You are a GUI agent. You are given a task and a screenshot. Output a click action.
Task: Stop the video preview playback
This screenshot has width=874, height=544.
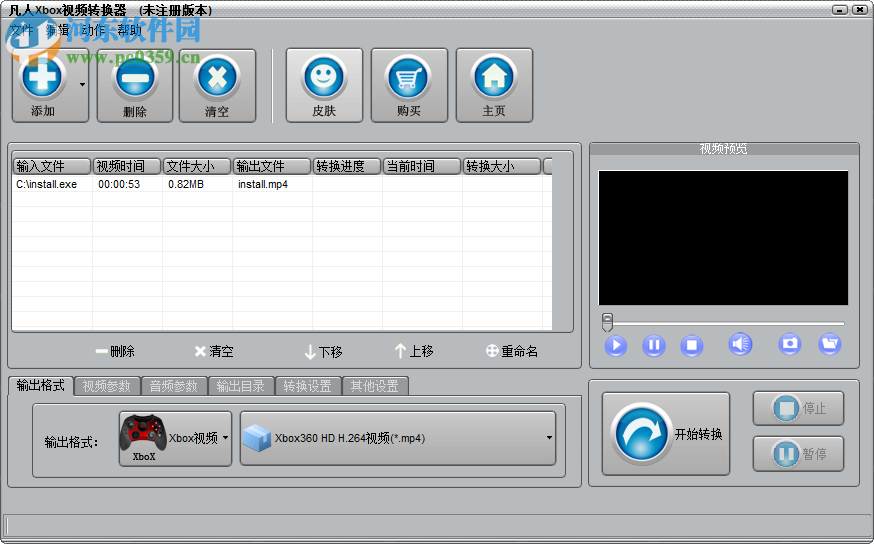[x=692, y=346]
